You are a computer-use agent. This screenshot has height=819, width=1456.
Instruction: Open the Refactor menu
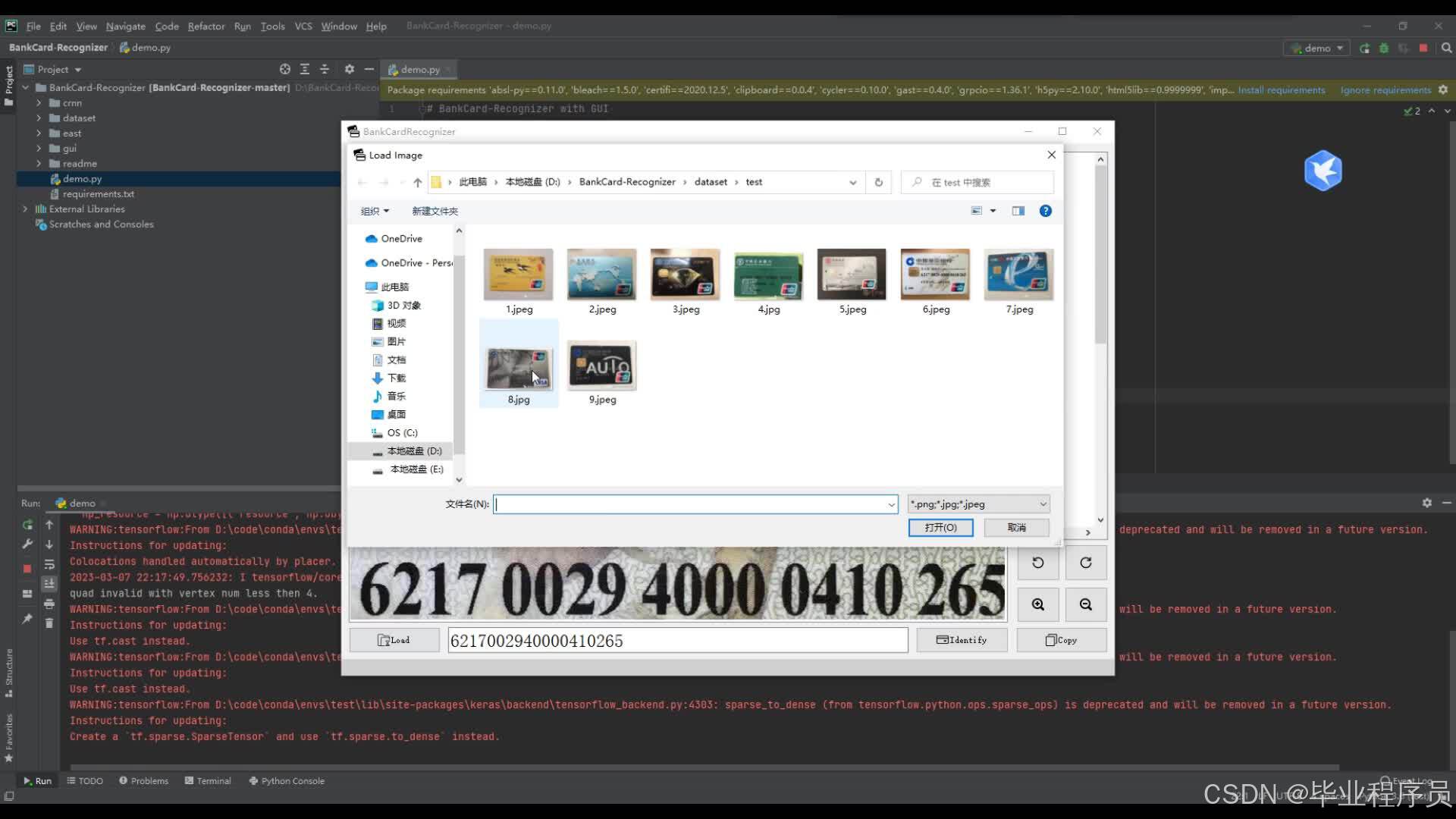point(206,26)
